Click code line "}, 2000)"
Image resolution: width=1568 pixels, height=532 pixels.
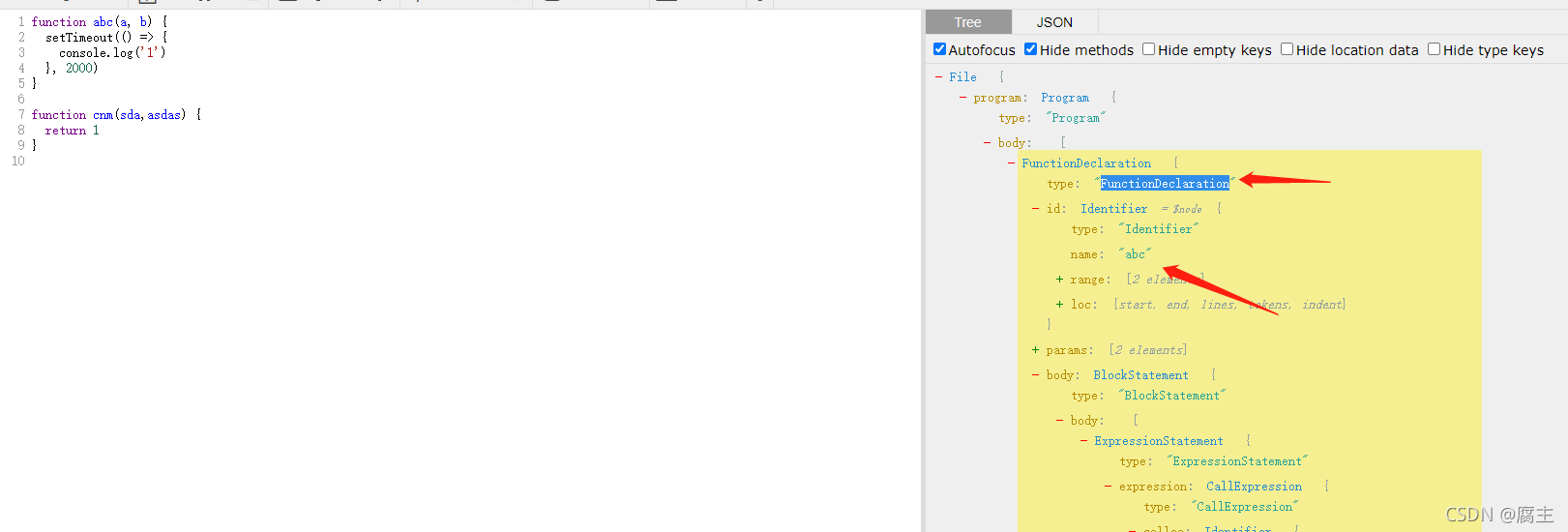[72, 68]
